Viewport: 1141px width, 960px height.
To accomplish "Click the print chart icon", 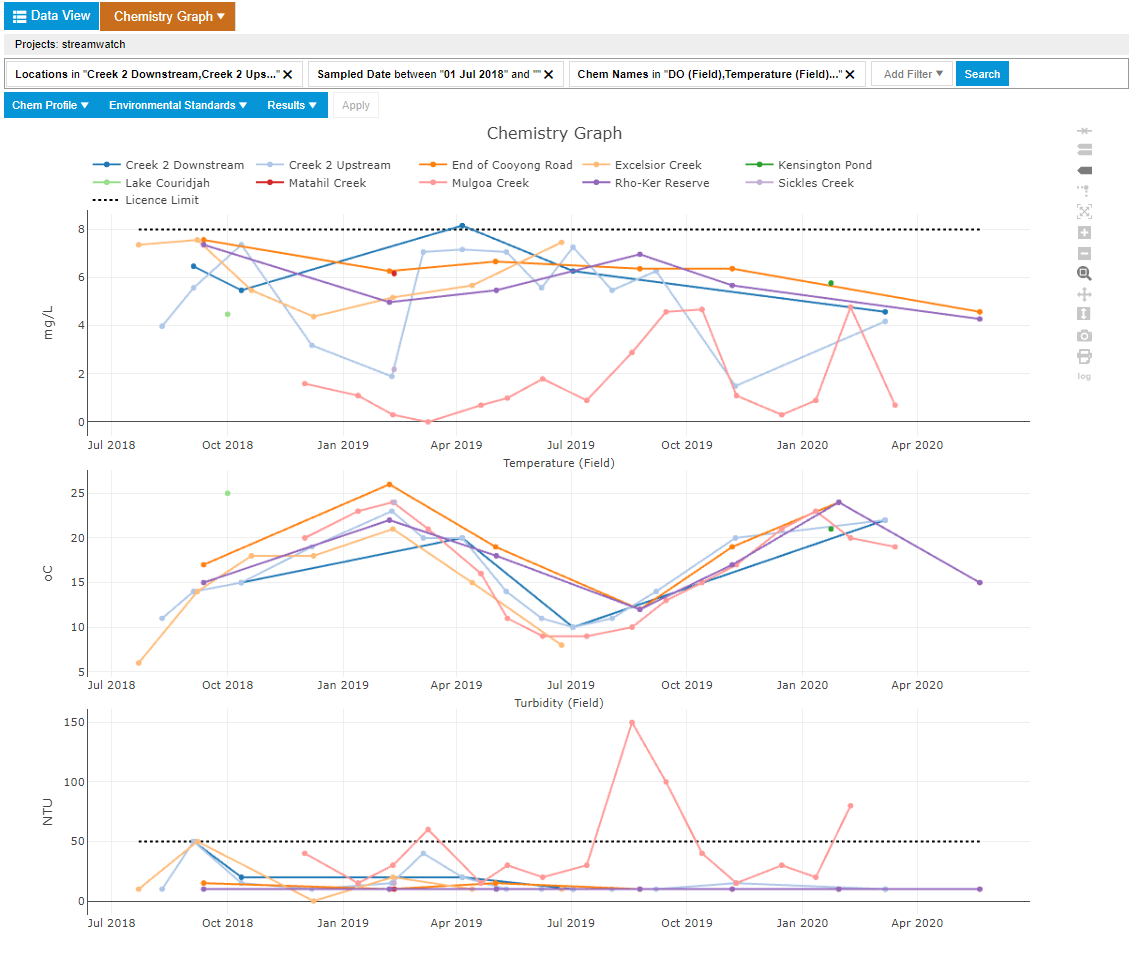I will click(x=1084, y=356).
